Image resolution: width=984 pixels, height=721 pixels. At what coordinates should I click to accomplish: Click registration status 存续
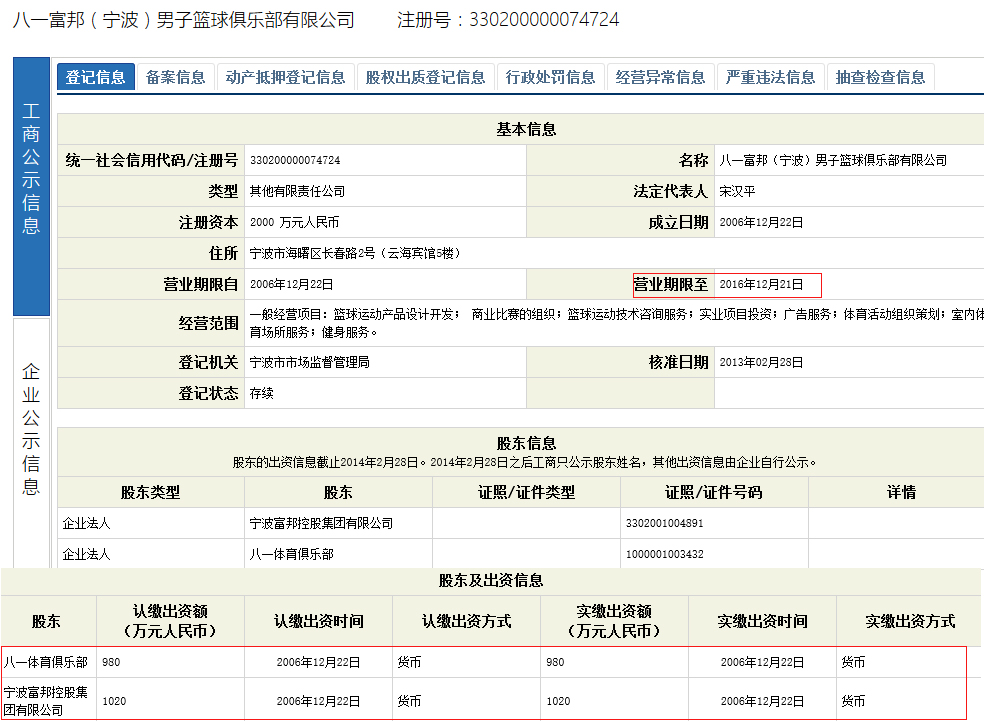(x=262, y=393)
